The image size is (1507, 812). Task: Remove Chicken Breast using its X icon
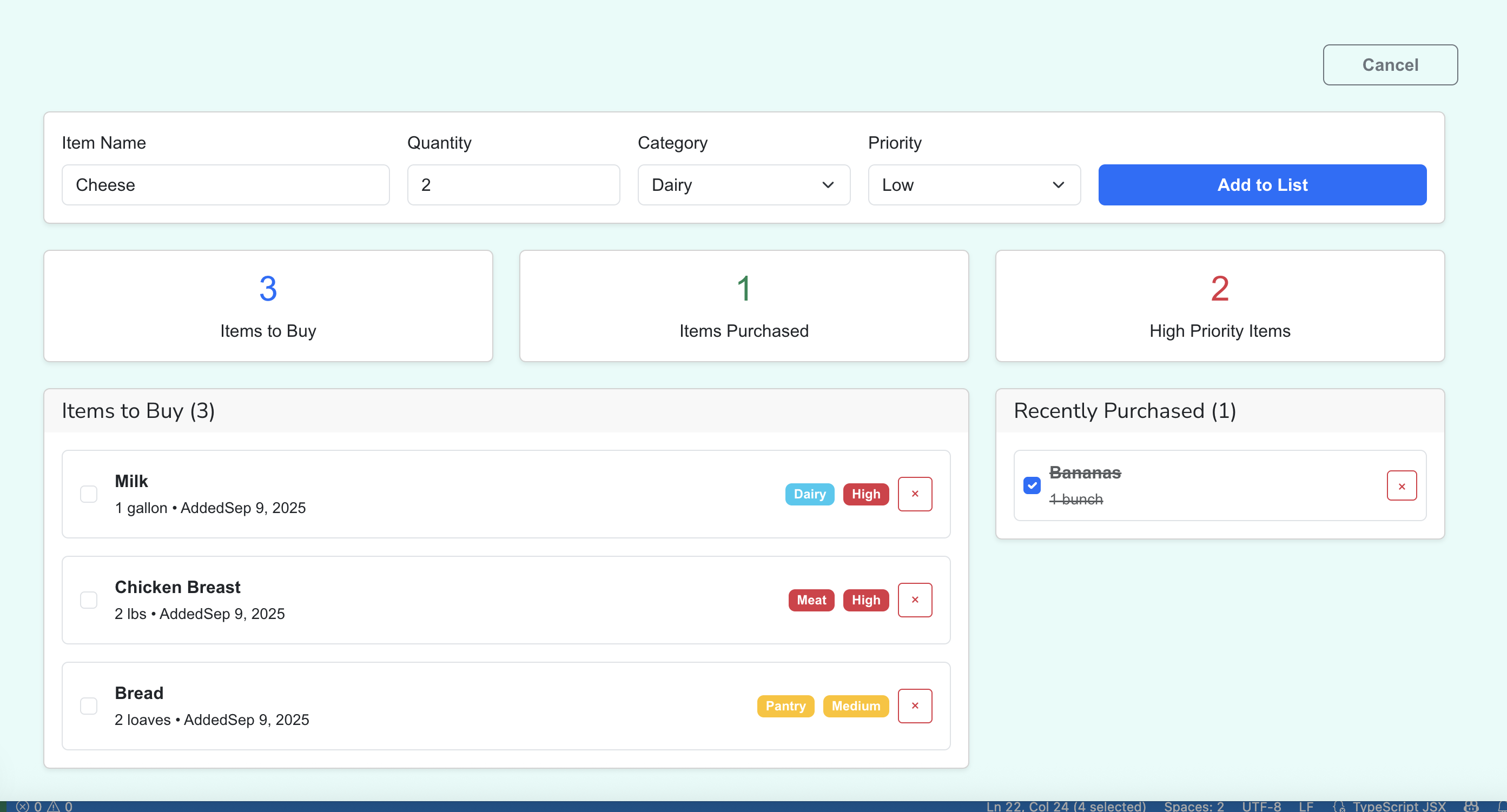pos(914,600)
